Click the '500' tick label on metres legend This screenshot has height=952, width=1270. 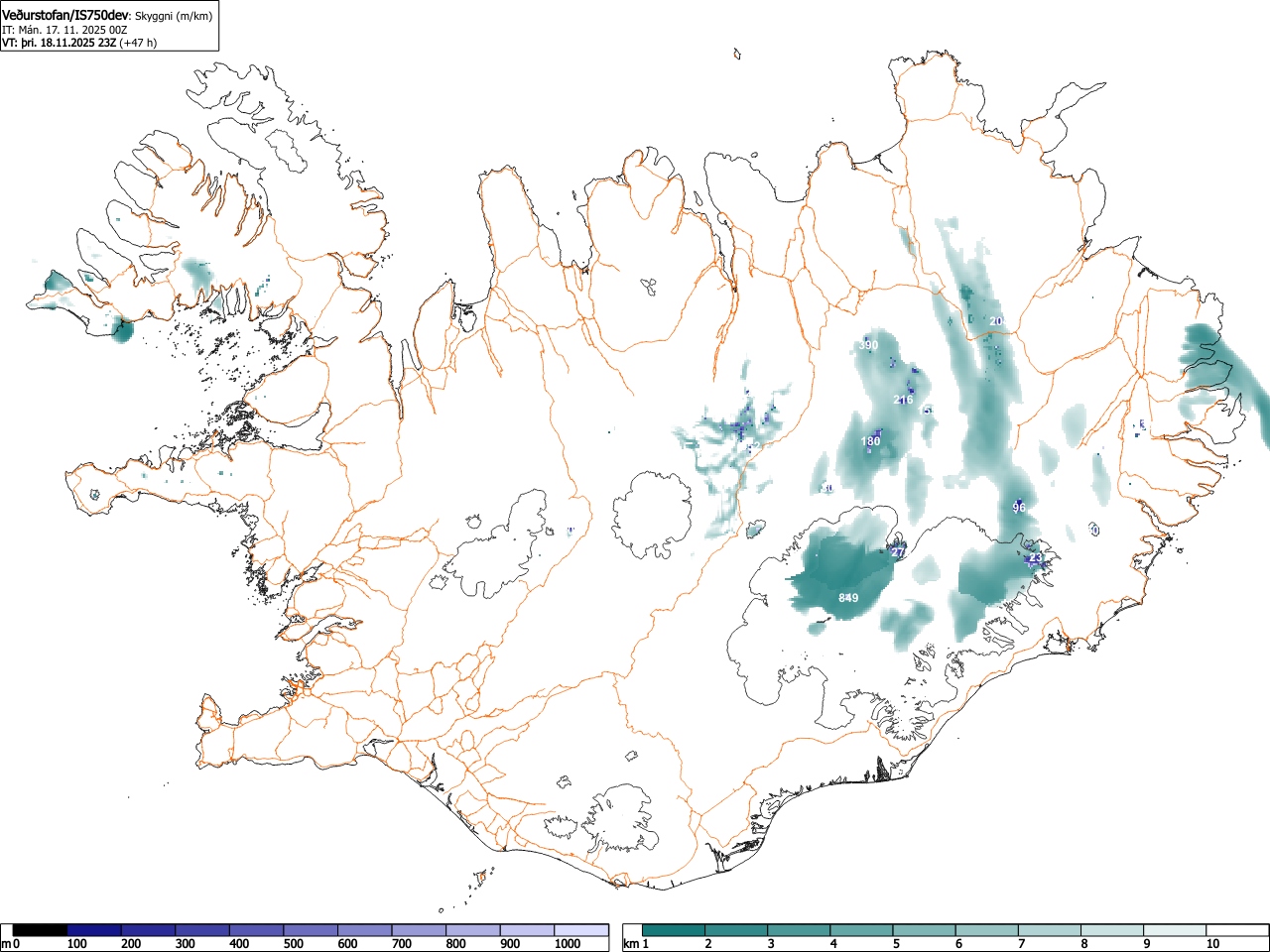294,944
